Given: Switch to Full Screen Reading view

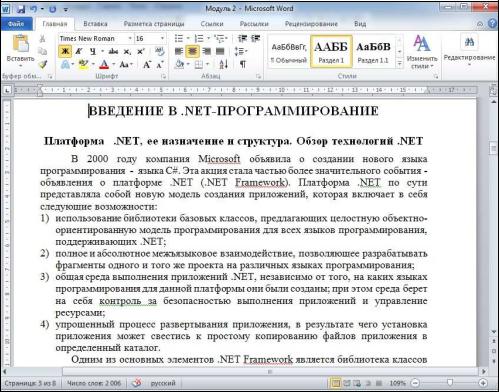Looking at the screenshot, I should [347, 383].
